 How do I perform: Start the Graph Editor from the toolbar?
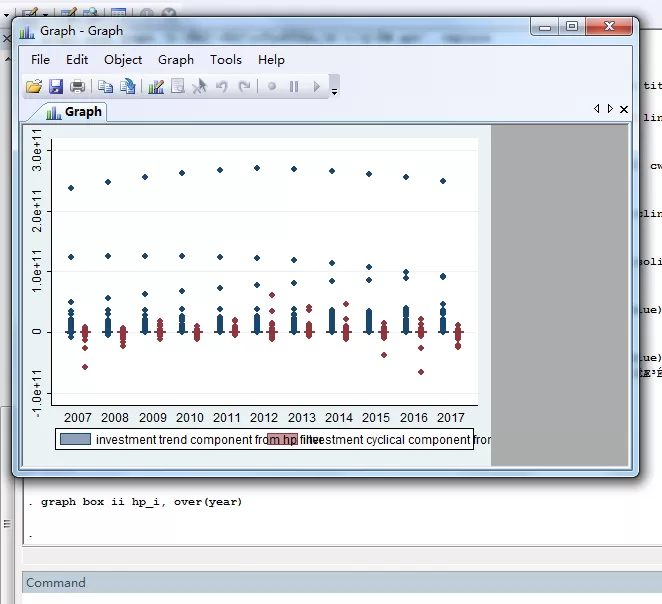pos(156,87)
